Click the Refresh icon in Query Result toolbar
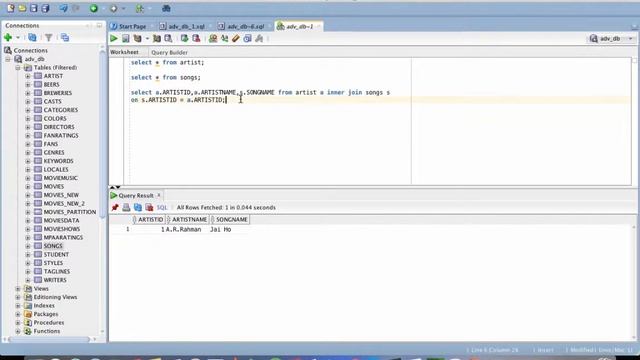The image size is (640, 360). [x=138, y=207]
